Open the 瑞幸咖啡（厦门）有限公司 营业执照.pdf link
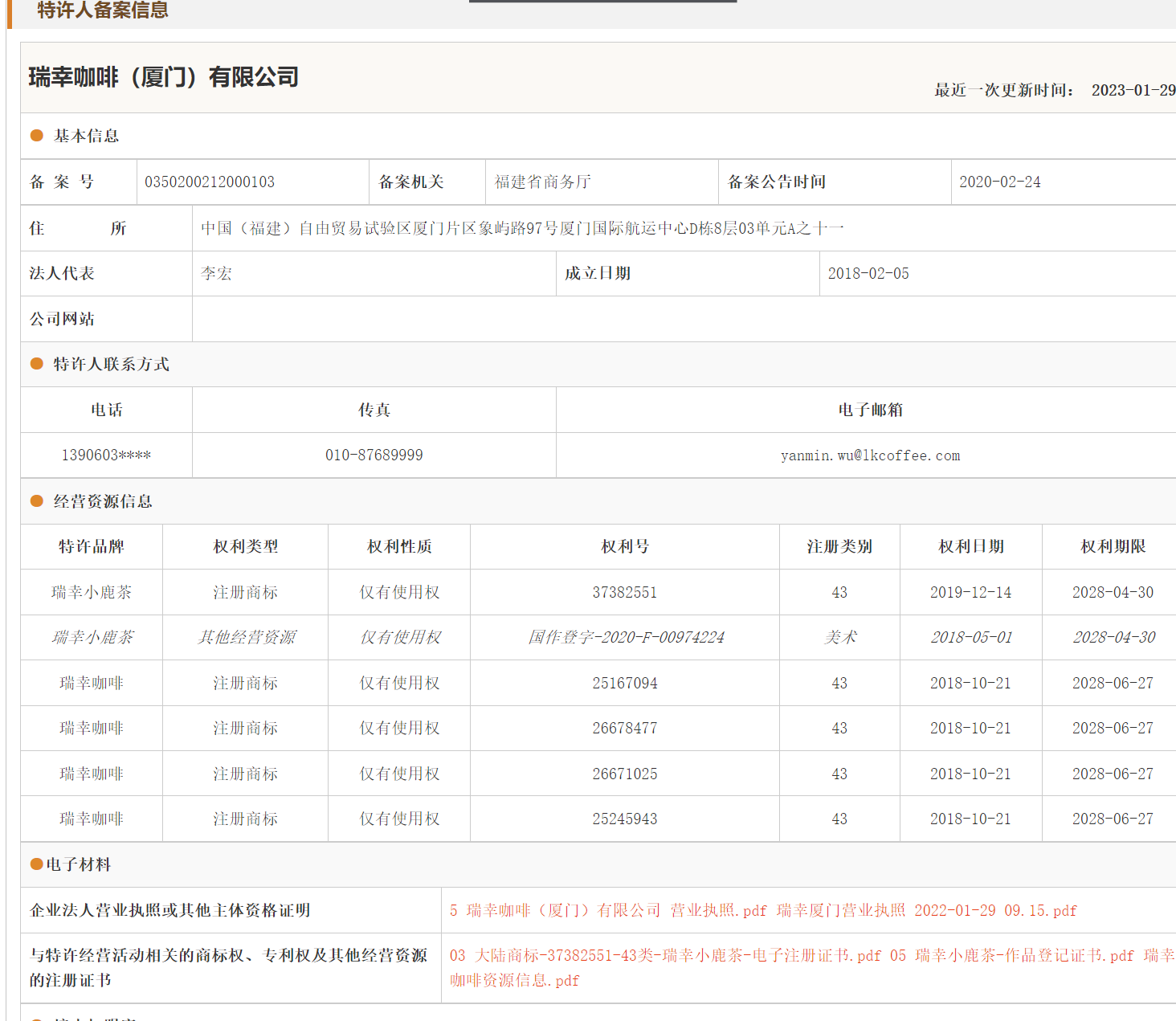Image resolution: width=1176 pixels, height=1021 pixels. (608, 910)
